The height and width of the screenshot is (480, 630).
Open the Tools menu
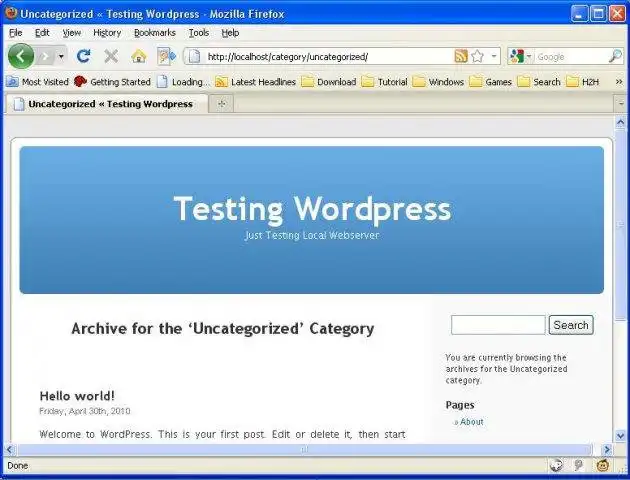point(199,33)
